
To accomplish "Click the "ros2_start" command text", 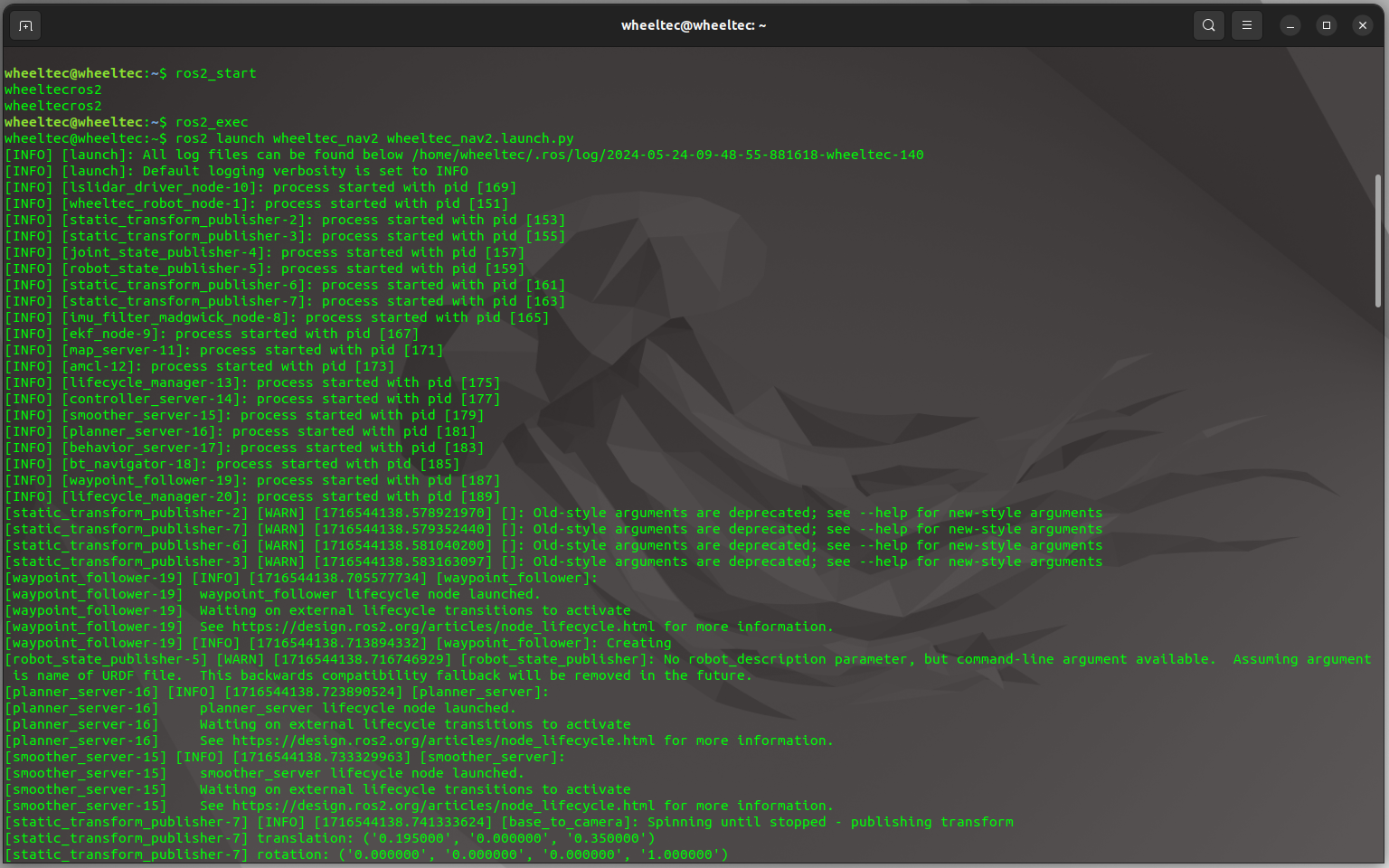I will (x=216, y=73).
